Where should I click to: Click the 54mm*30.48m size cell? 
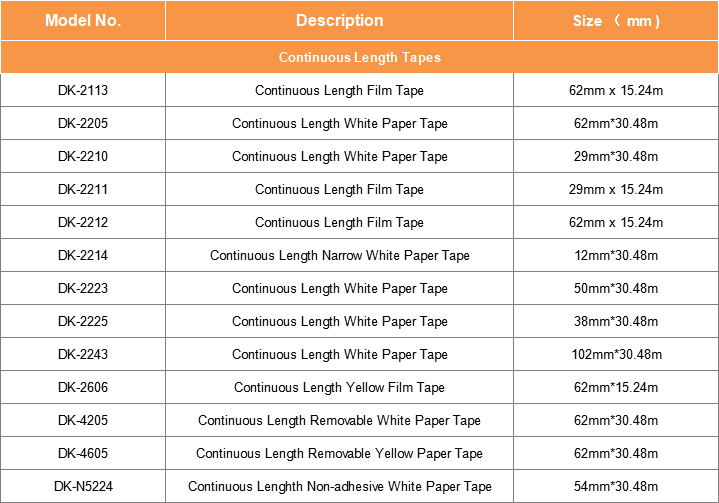point(616,487)
